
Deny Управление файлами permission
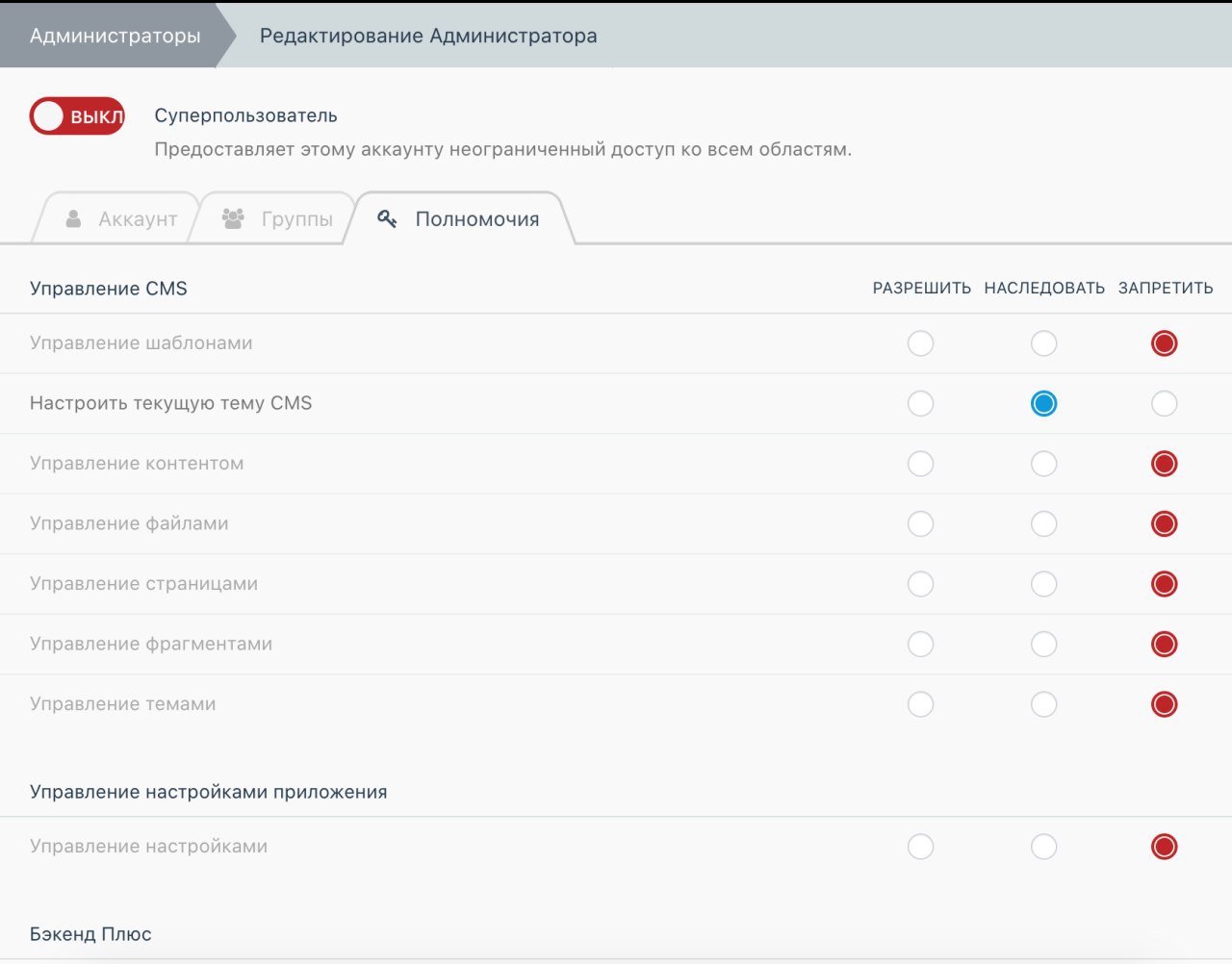pyautogui.click(x=1165, y=524)
